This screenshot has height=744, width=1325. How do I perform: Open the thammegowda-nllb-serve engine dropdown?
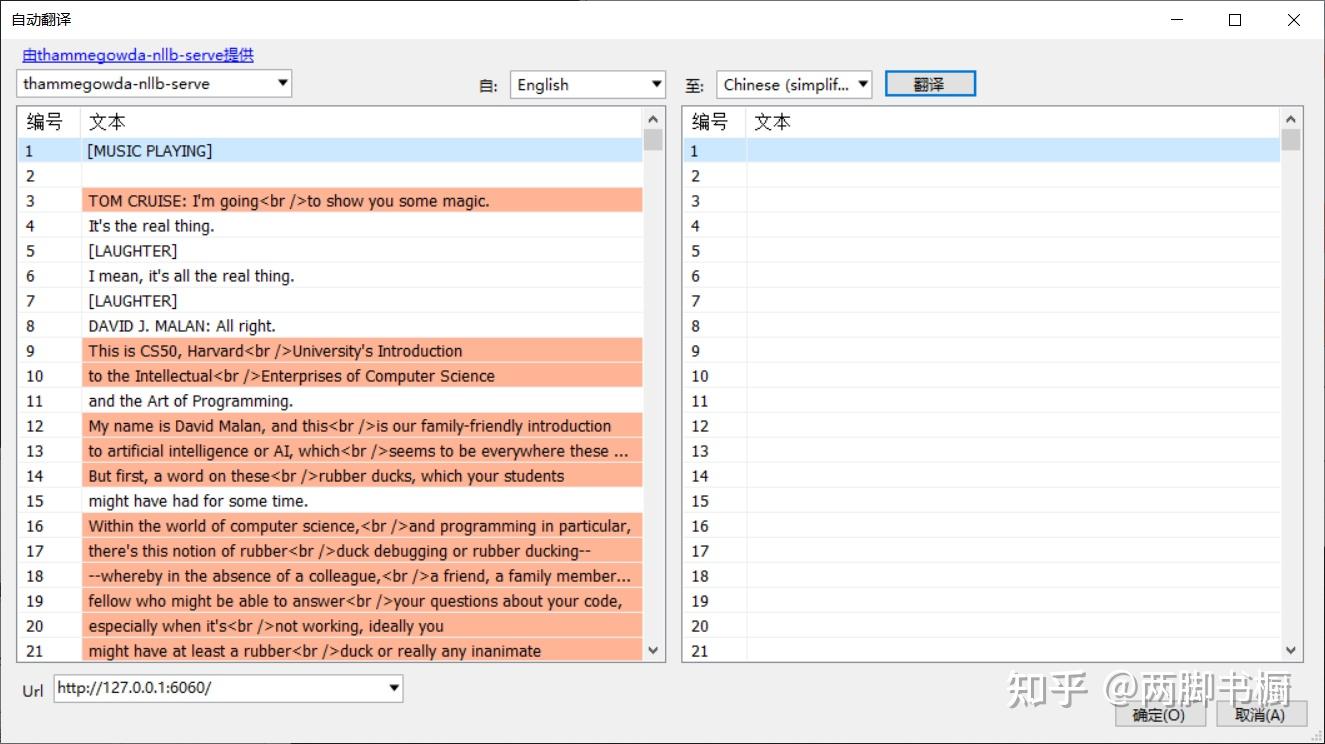(154, 83)
